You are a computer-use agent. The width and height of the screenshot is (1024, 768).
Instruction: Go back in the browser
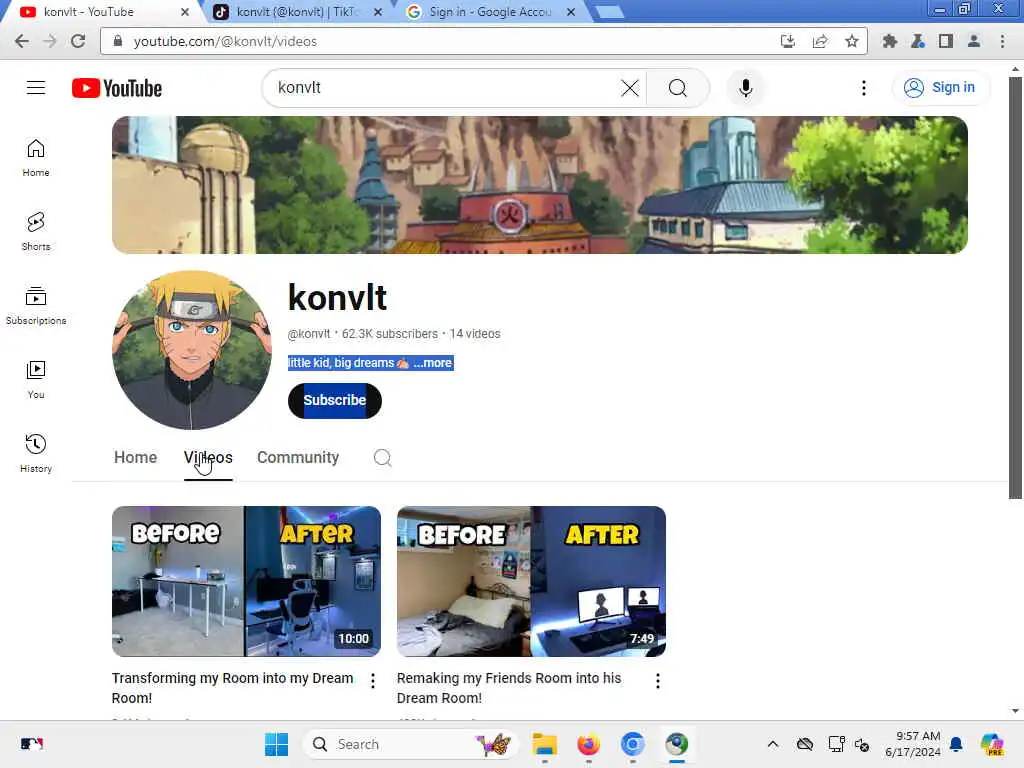22,41
